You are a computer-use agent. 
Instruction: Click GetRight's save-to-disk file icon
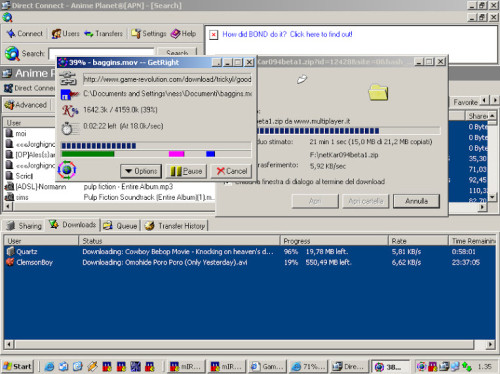[69, 94]
